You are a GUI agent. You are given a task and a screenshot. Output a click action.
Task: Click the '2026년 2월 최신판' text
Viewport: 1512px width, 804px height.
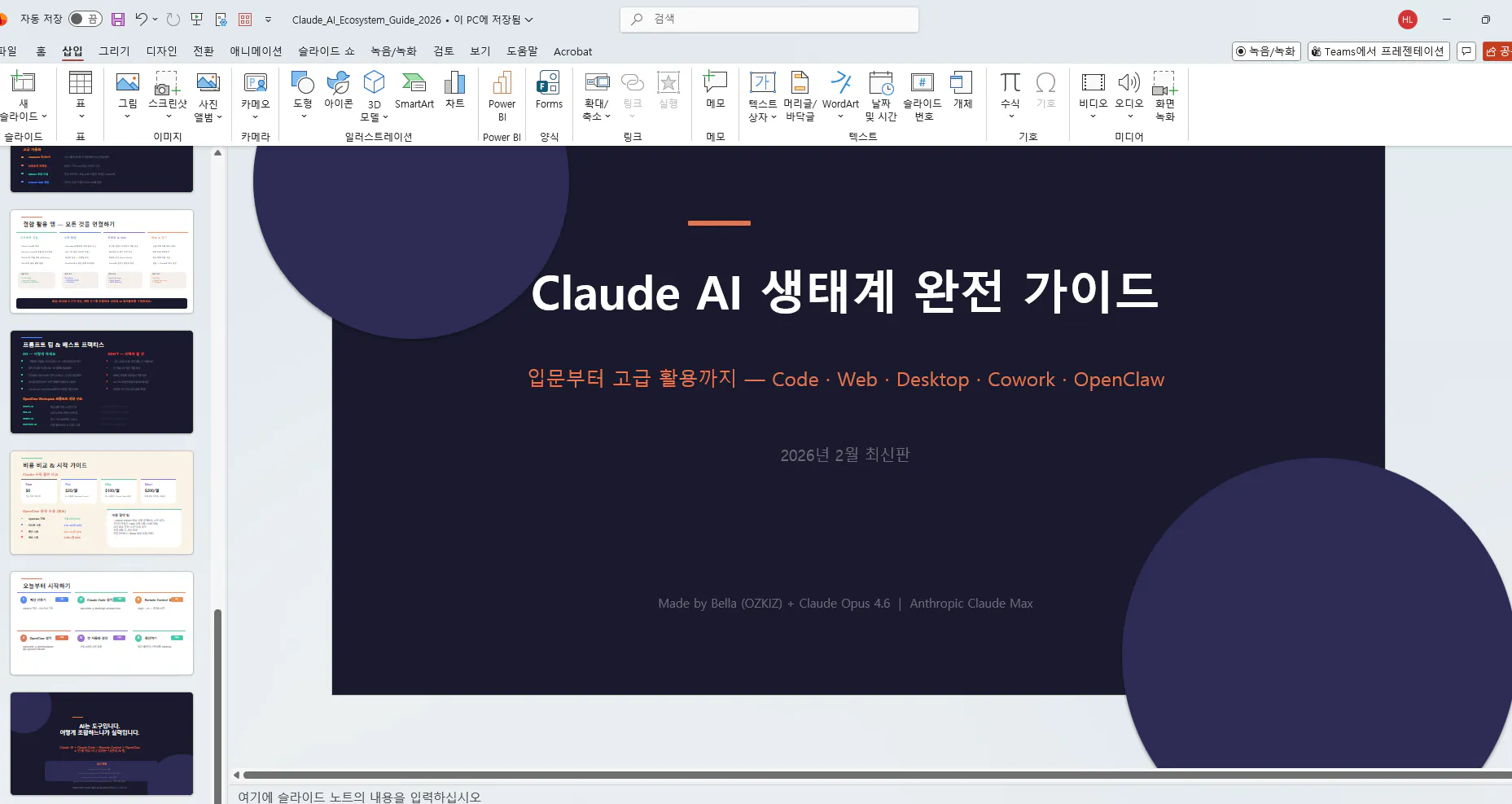tap(845, 455)
